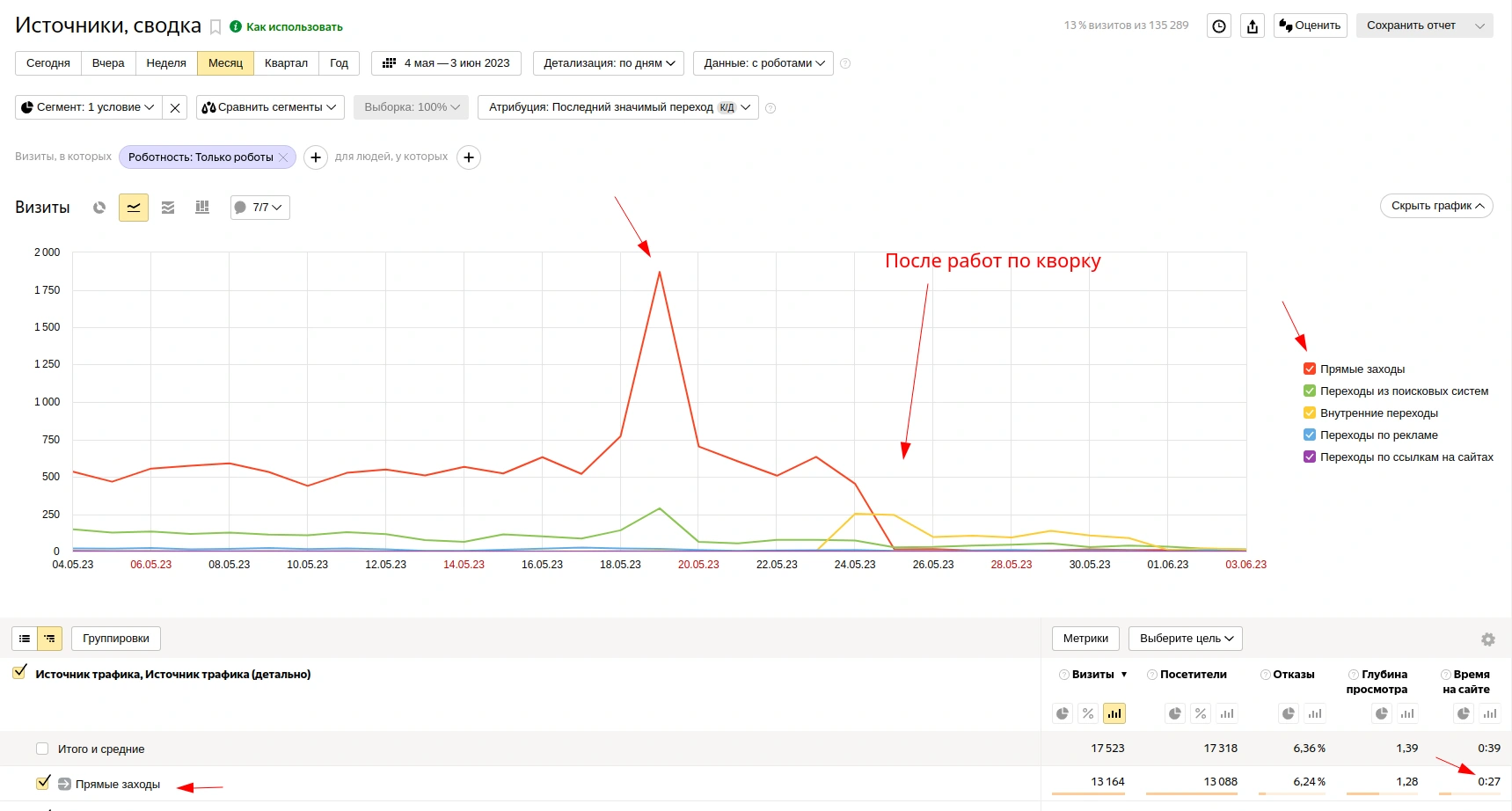Uncheck the Прямые заходы legend checkbox
1512x811 pixels.
tap(1310, 369)
